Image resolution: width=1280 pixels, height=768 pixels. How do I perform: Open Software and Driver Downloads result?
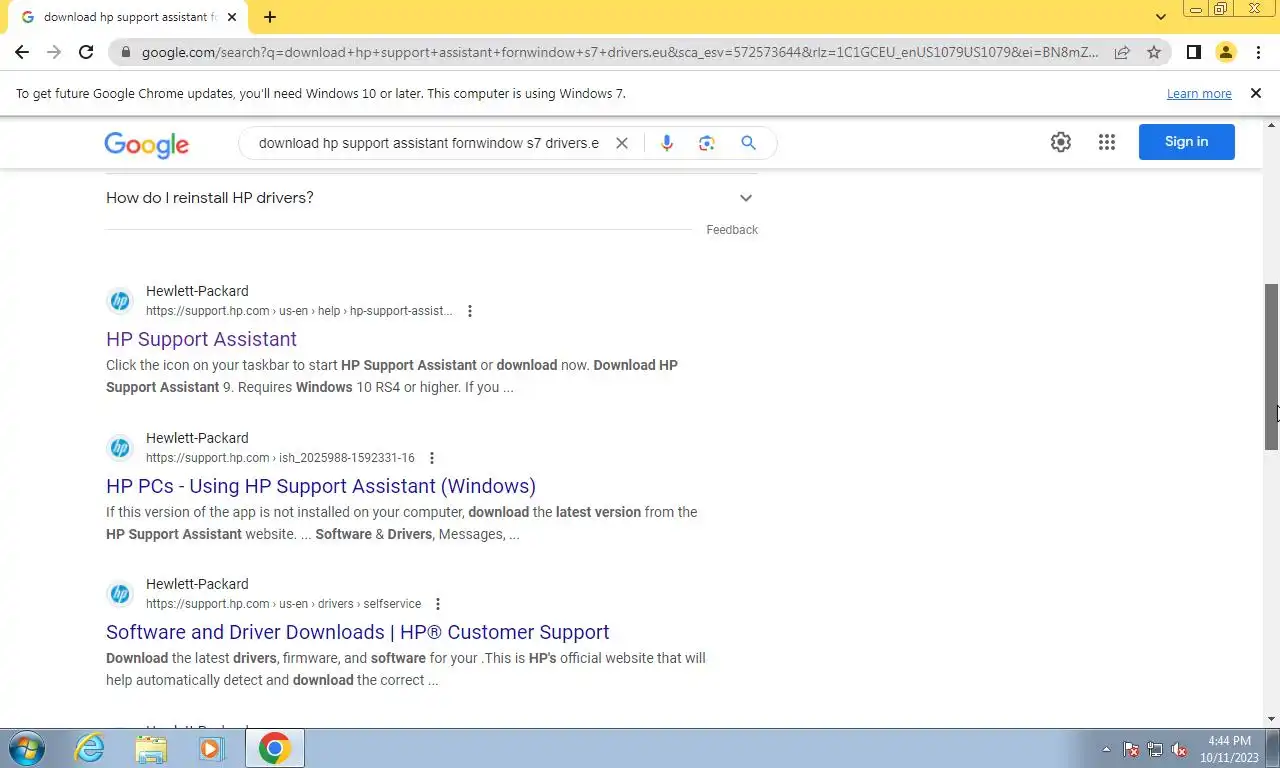tap(357, 632)
